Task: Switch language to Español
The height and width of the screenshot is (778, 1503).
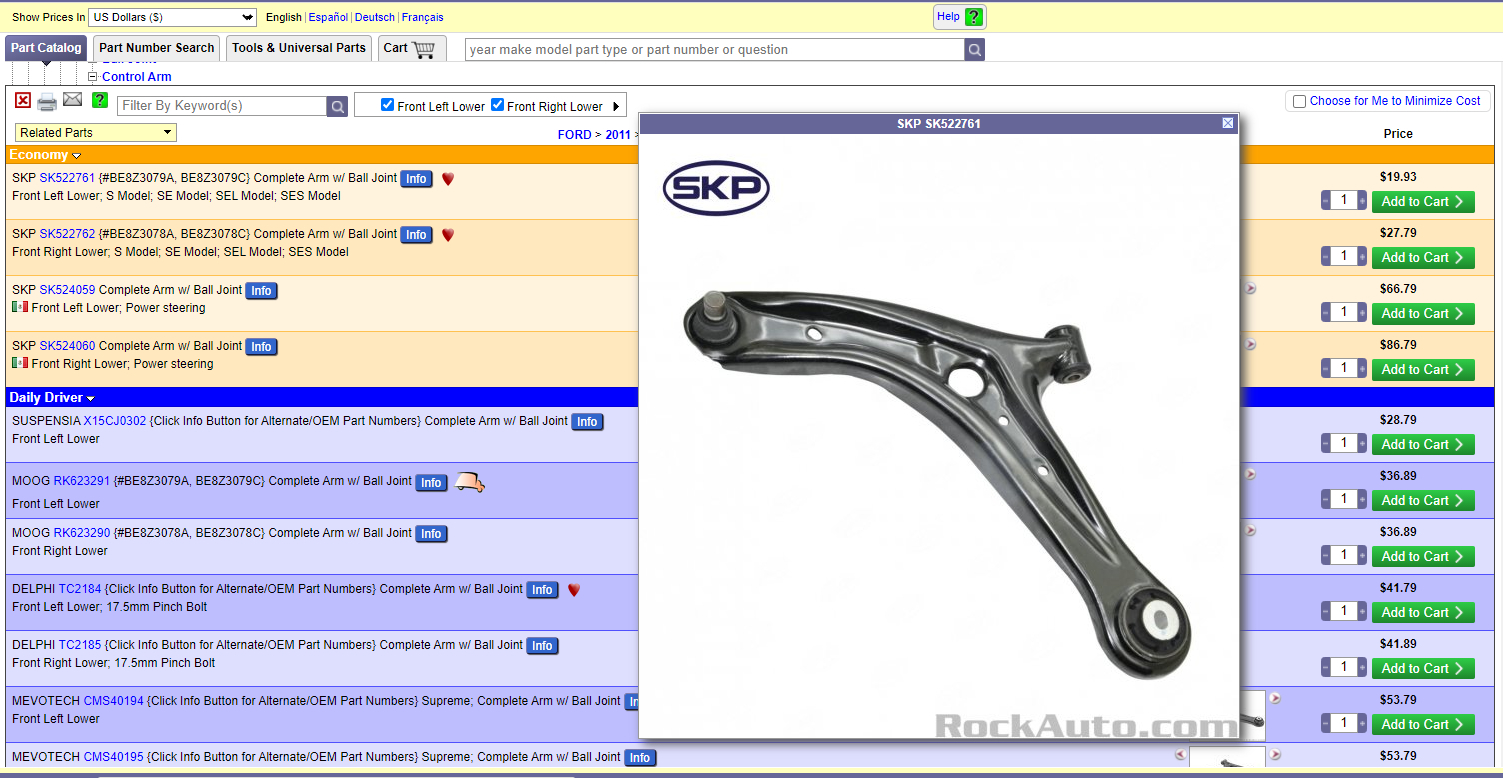Action: pyautogui.click(x=328, y=17)
